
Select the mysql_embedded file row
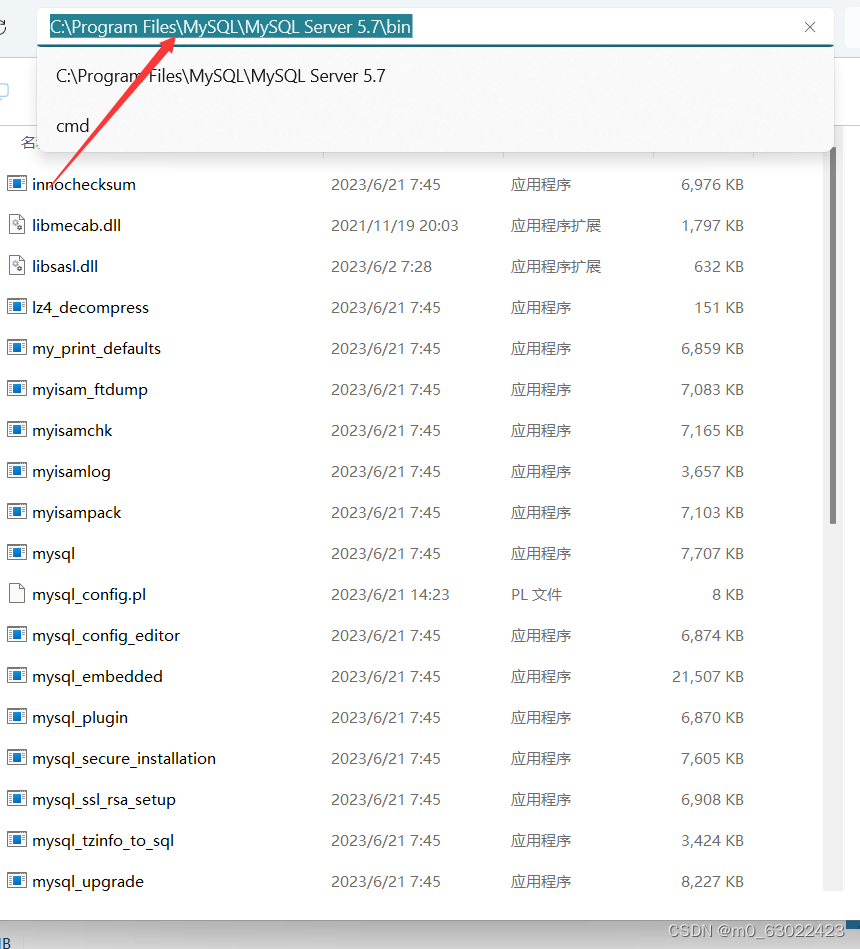pos(96,676)
